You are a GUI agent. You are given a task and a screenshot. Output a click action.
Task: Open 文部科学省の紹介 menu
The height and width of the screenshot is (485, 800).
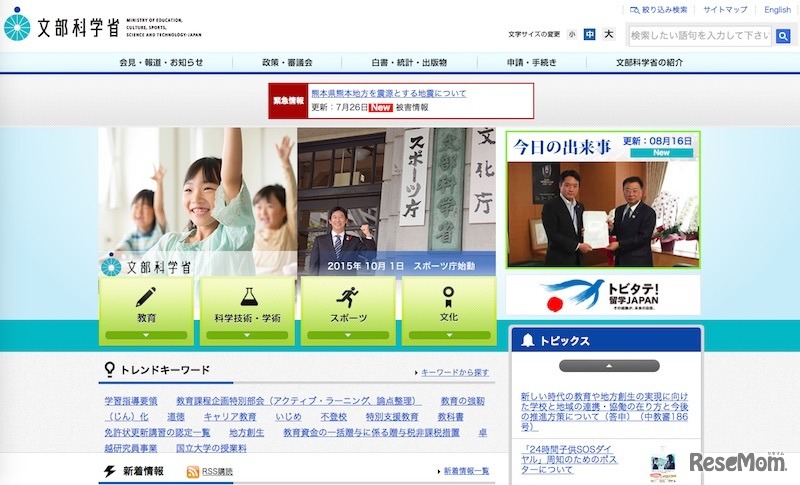[649, 63]
